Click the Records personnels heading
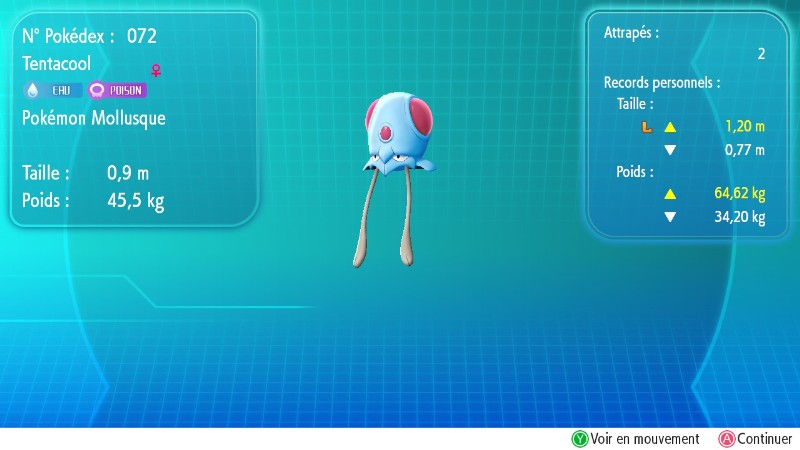 click(662, 82)
